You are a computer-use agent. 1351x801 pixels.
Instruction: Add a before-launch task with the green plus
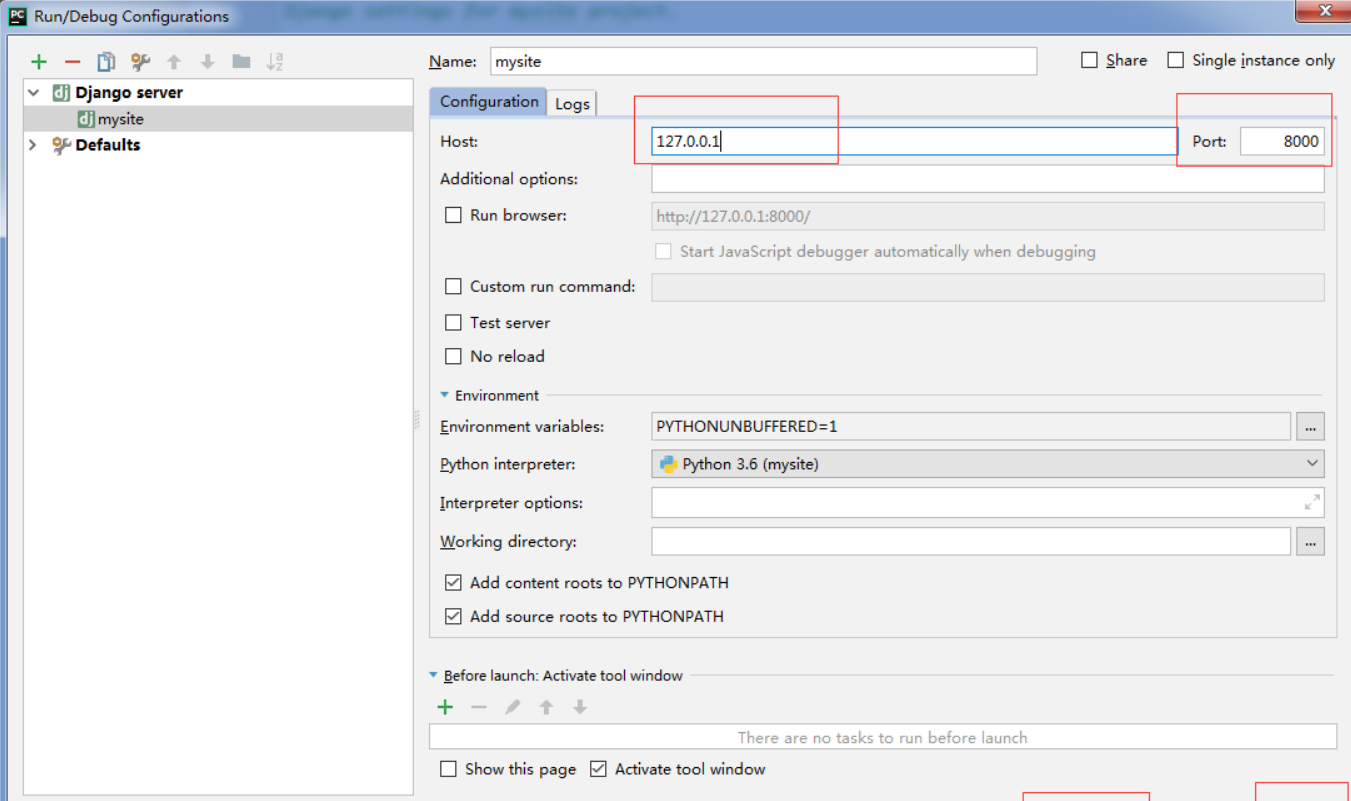445,707
